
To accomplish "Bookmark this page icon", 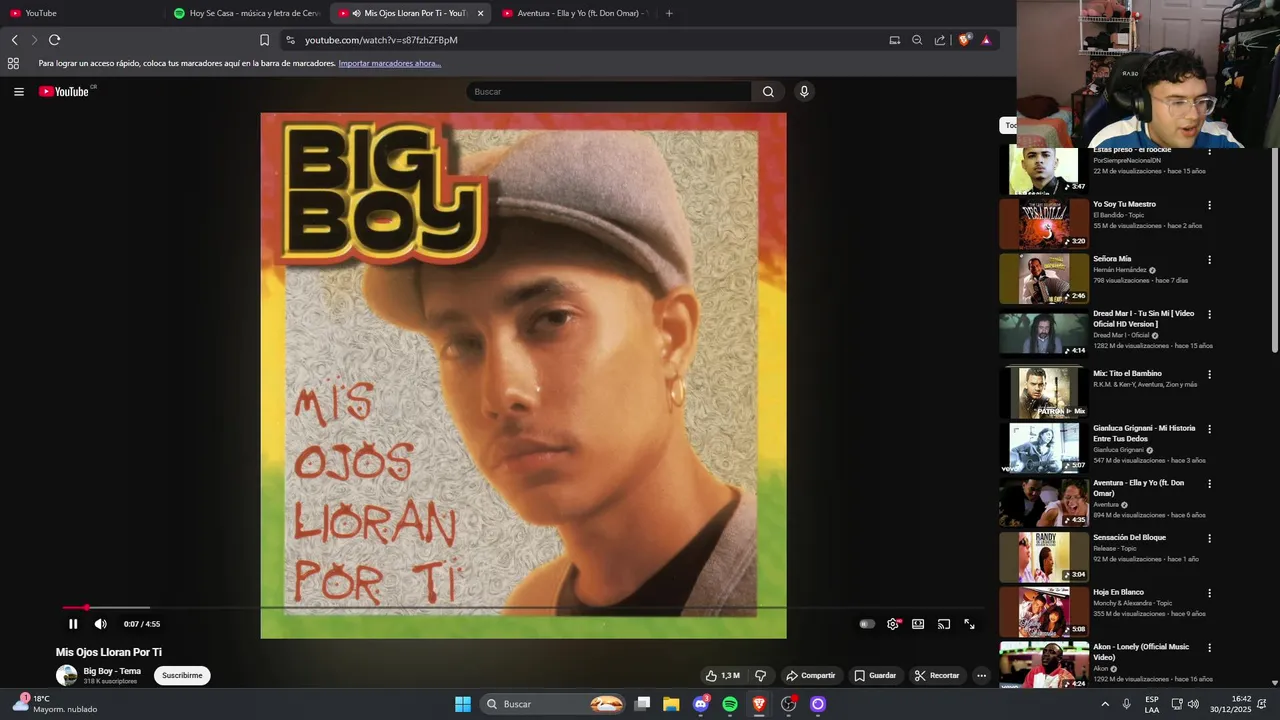I will [264, 40].
